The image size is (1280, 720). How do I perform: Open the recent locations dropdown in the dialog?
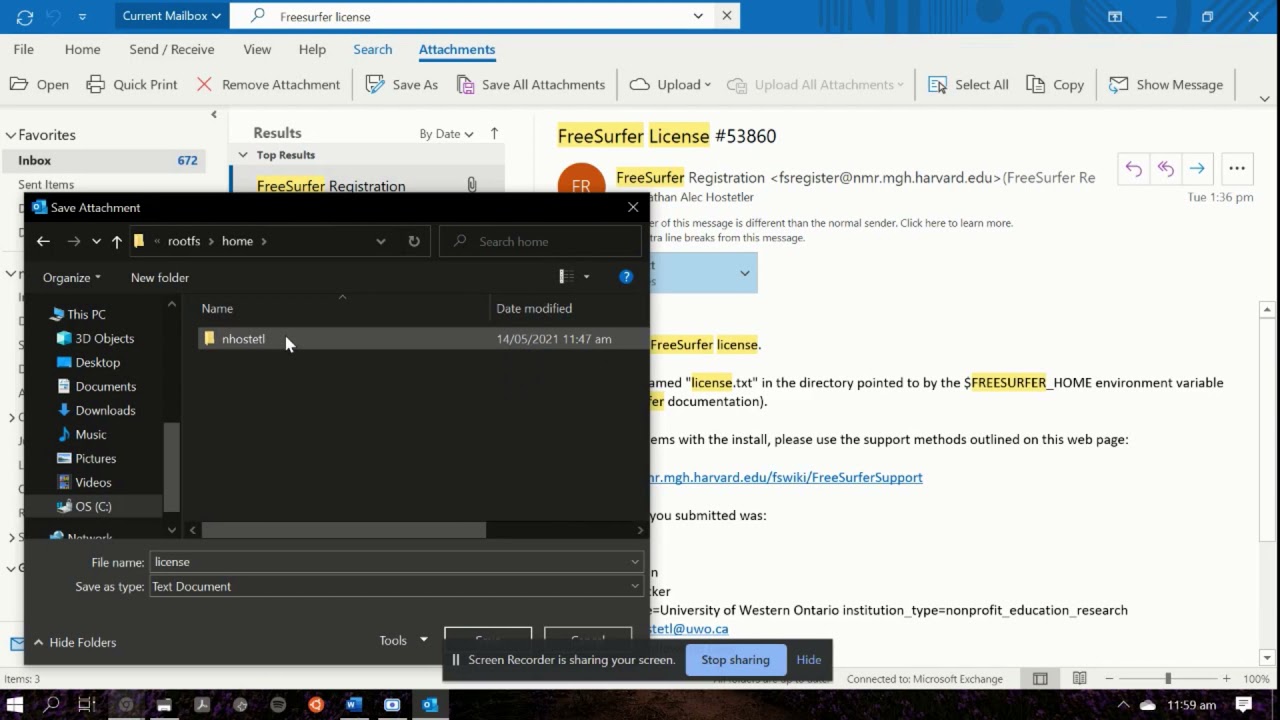point(96,241)
